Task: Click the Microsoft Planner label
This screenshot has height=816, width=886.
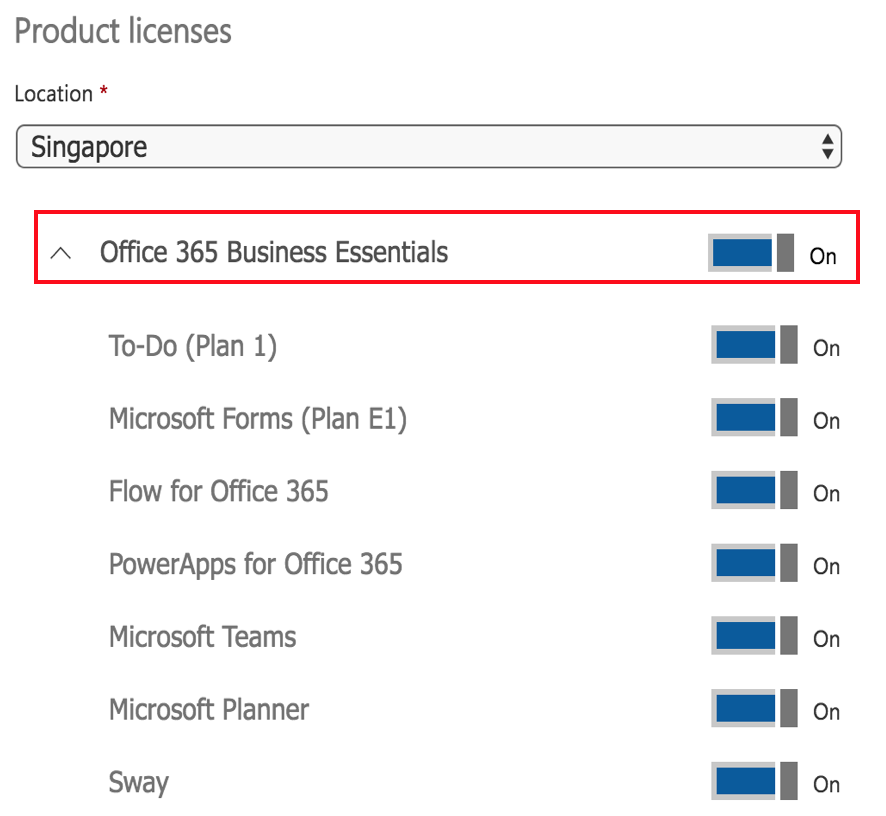Action: 209,710
